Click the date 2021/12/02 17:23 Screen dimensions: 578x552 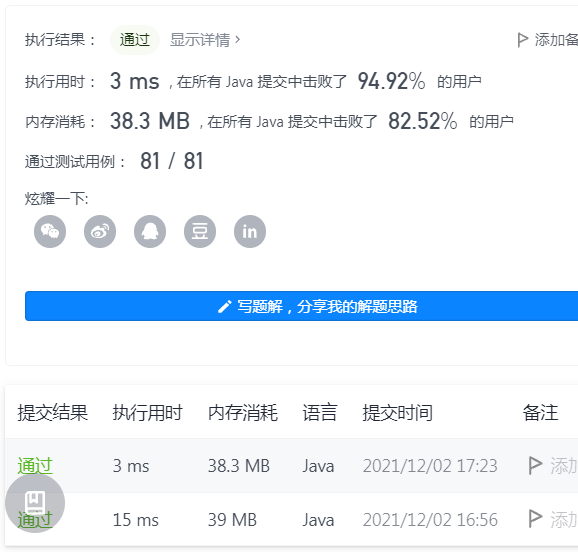(x=430, y=466)
